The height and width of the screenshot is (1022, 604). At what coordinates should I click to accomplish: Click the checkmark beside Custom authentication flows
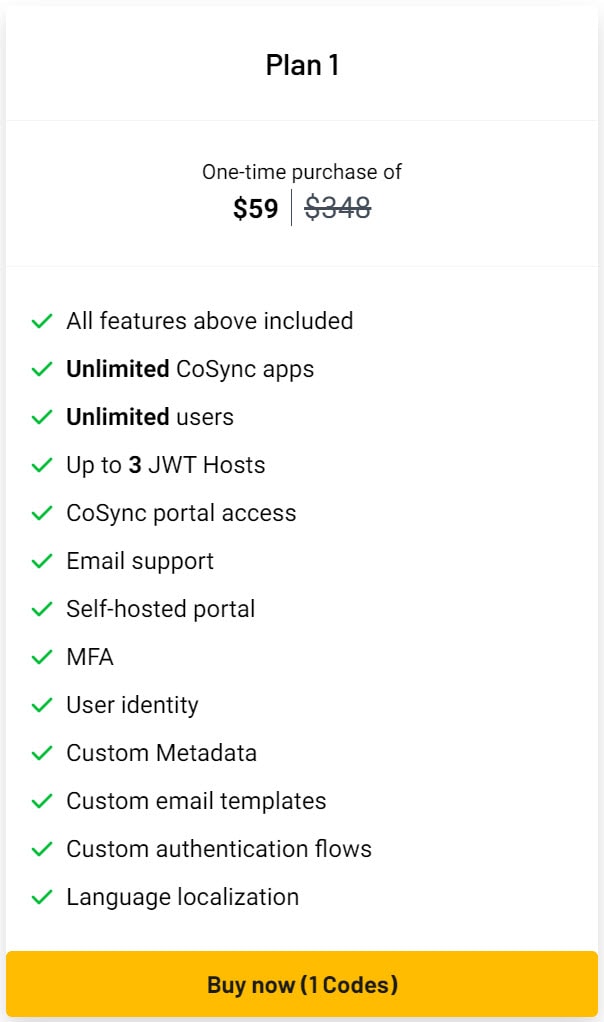click(x=42, y=849)
